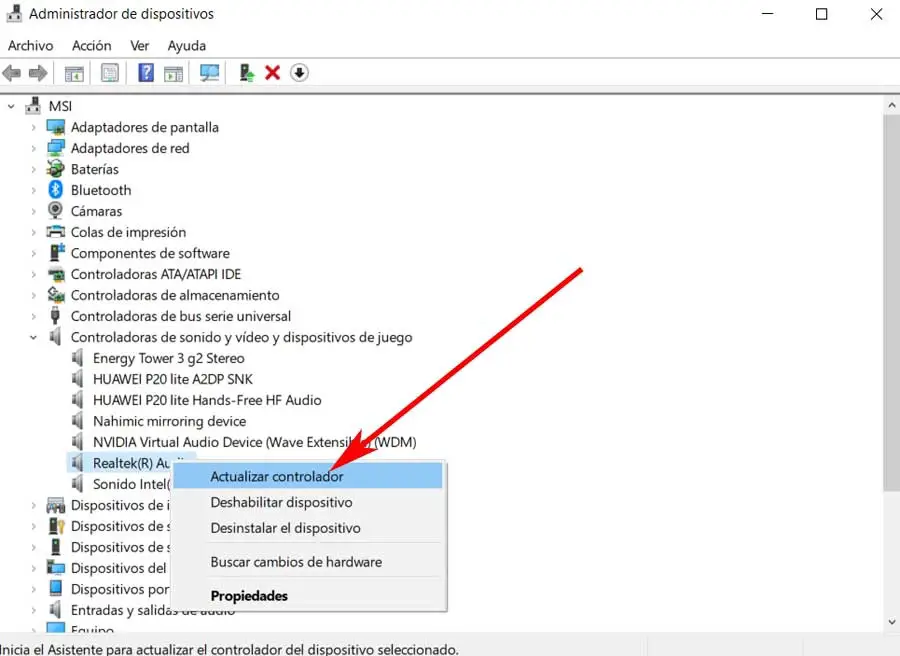This screenshot has height=656, width=900.
Task: Select the MSI computer icon
Action: pyautogui.click(x=33, y=106)
